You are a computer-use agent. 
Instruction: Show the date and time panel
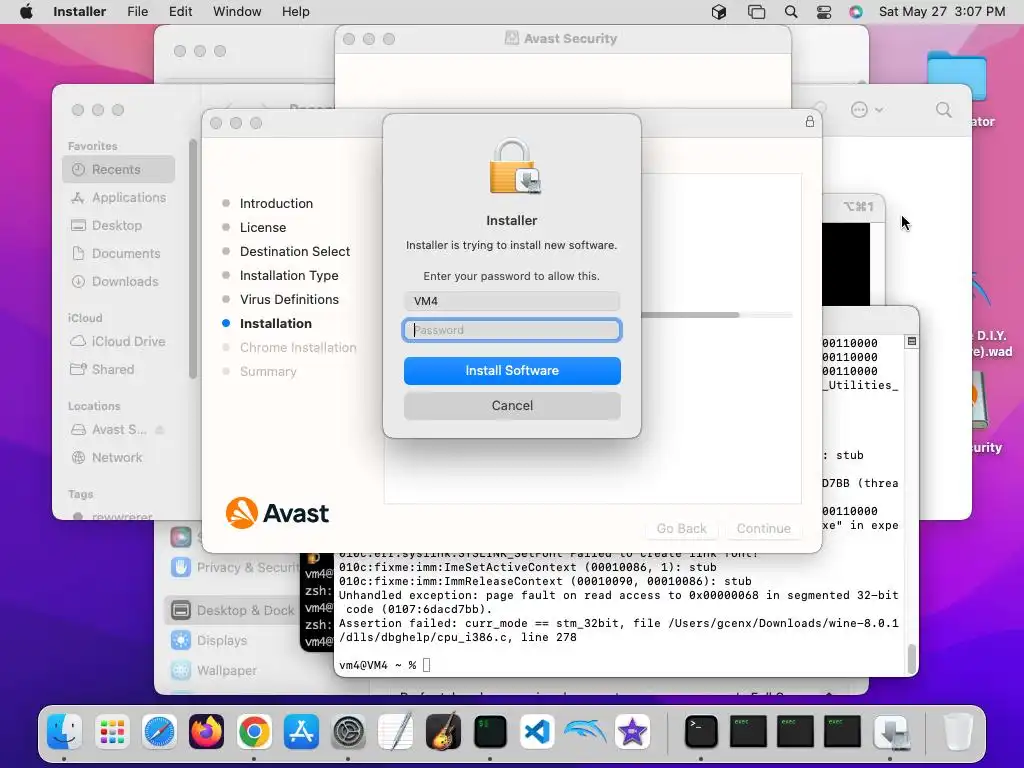942,12
